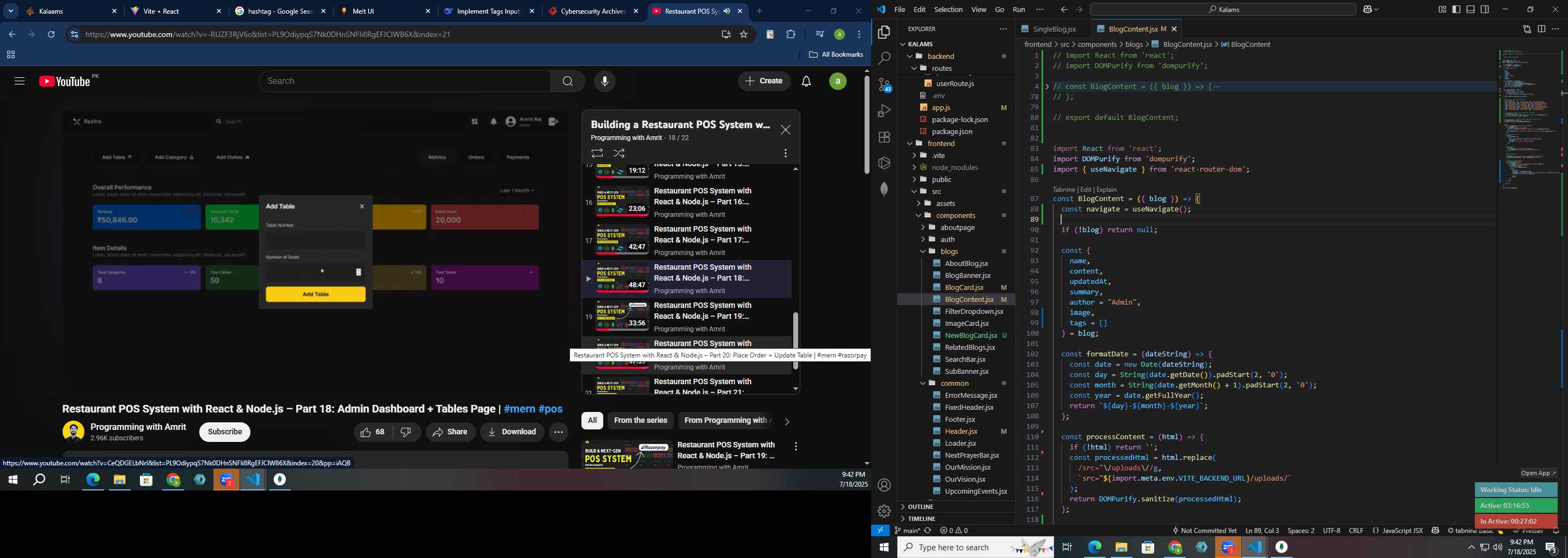The width and height of the screenshot is (1568, 558).
Task: Click Chrome address bar URL
Action: 268,35
